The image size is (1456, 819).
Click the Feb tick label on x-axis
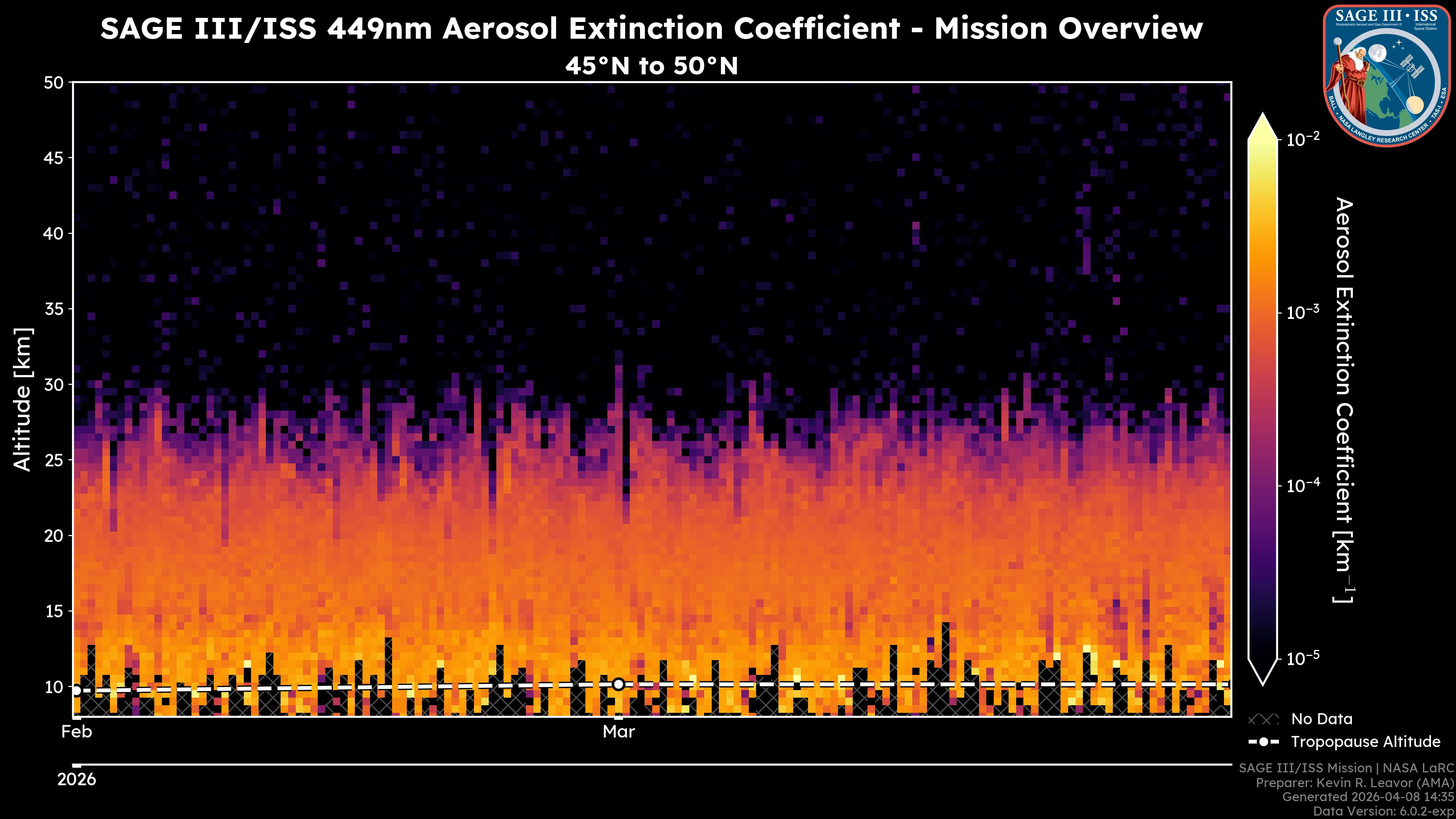point(76,732)
